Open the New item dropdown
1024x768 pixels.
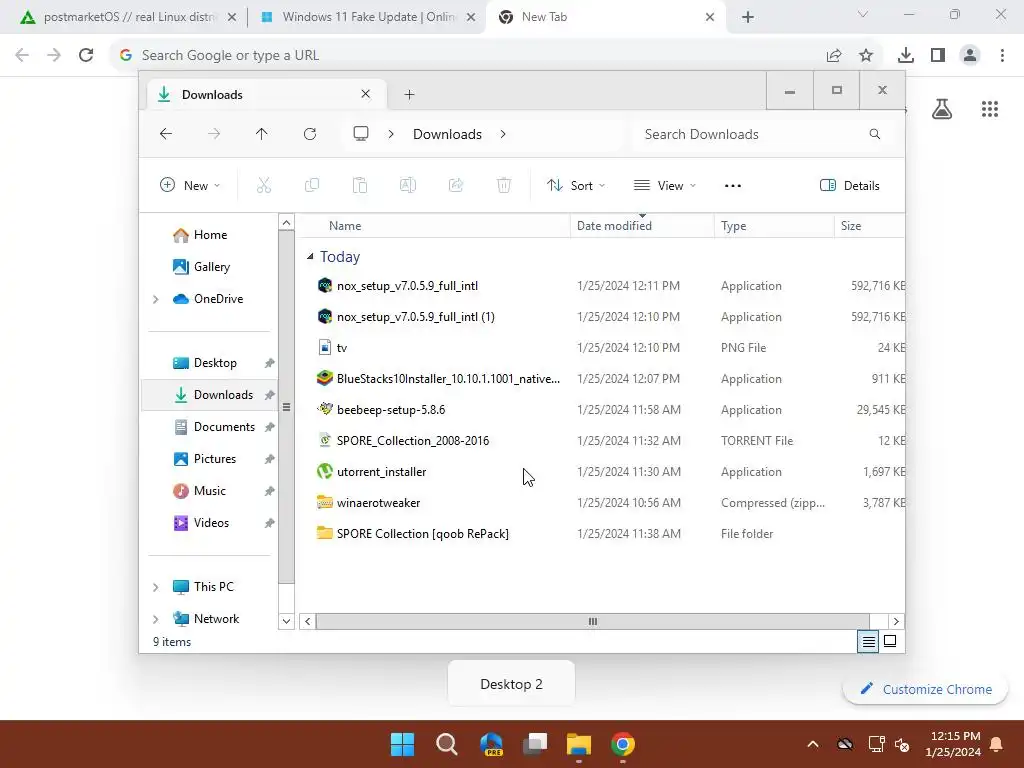[x=189, y=185]
